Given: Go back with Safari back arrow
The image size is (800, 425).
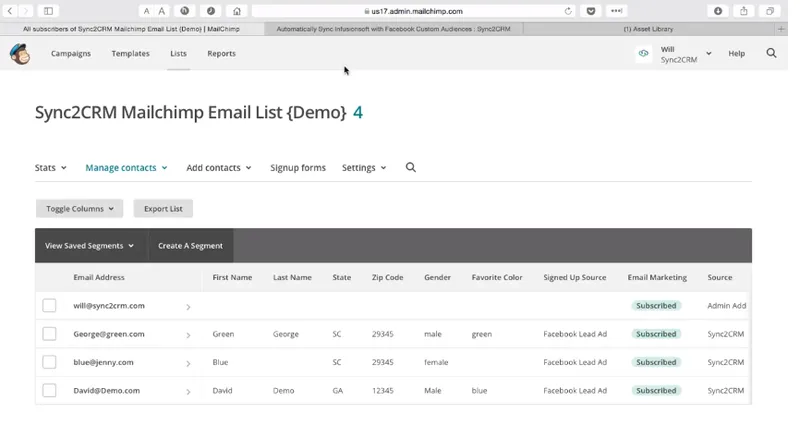Looking at the screenshot, I should coord(10,11).
